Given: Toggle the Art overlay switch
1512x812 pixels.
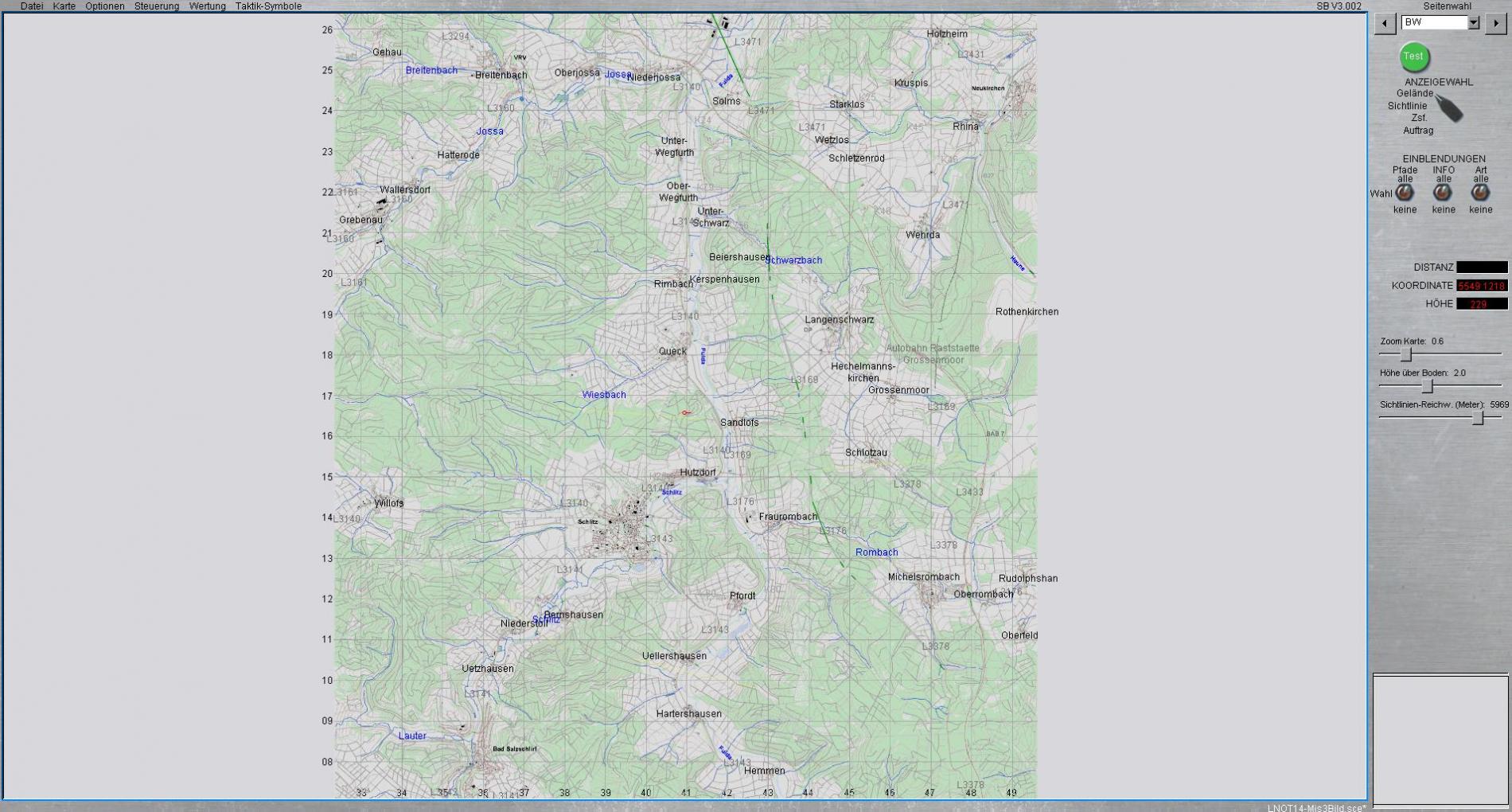Looking at the screenshot, I should (x=1480, y=193).
